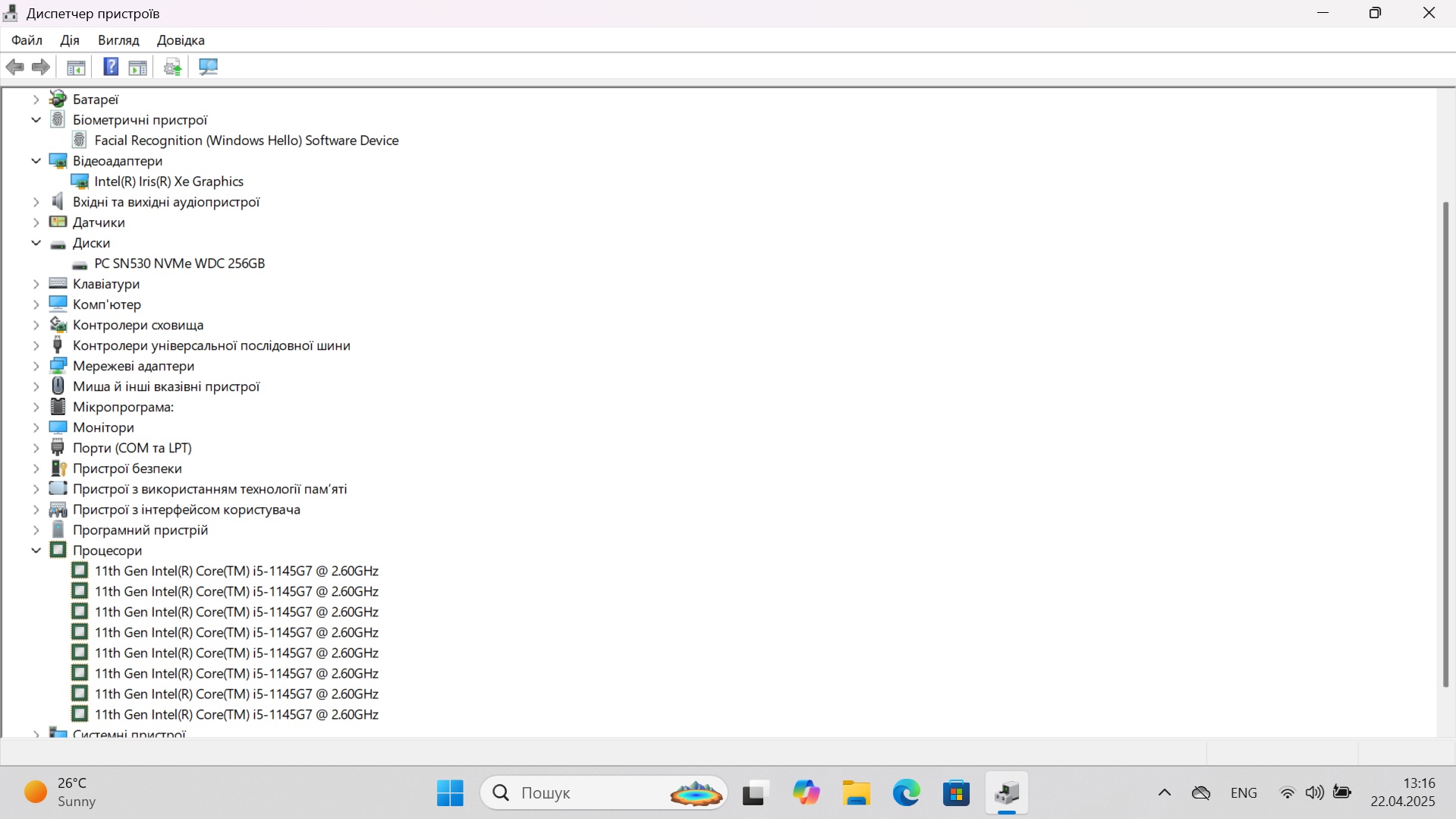Click the ENG language indicator
The width and height of the screenshot is (1456, 819).
click(x=1244, y=793)
